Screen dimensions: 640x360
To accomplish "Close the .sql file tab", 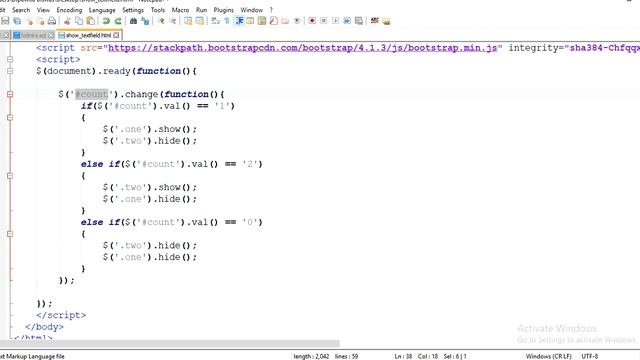I will pos(51,36).
